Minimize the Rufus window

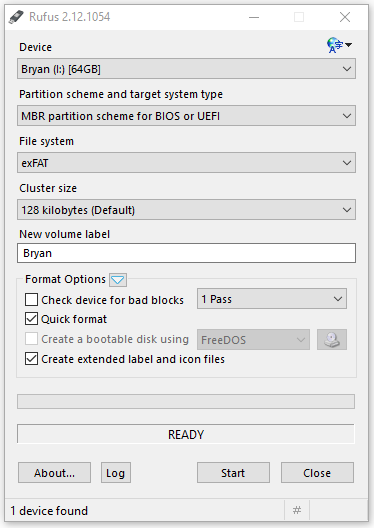(254, 17)
